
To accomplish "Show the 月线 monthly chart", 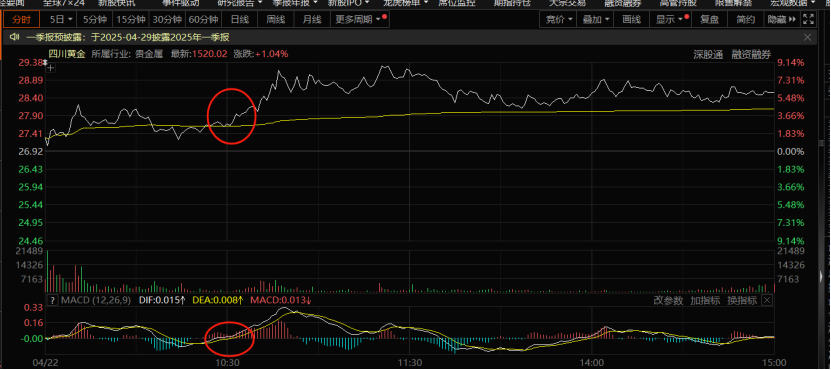I will click(312, 20).
